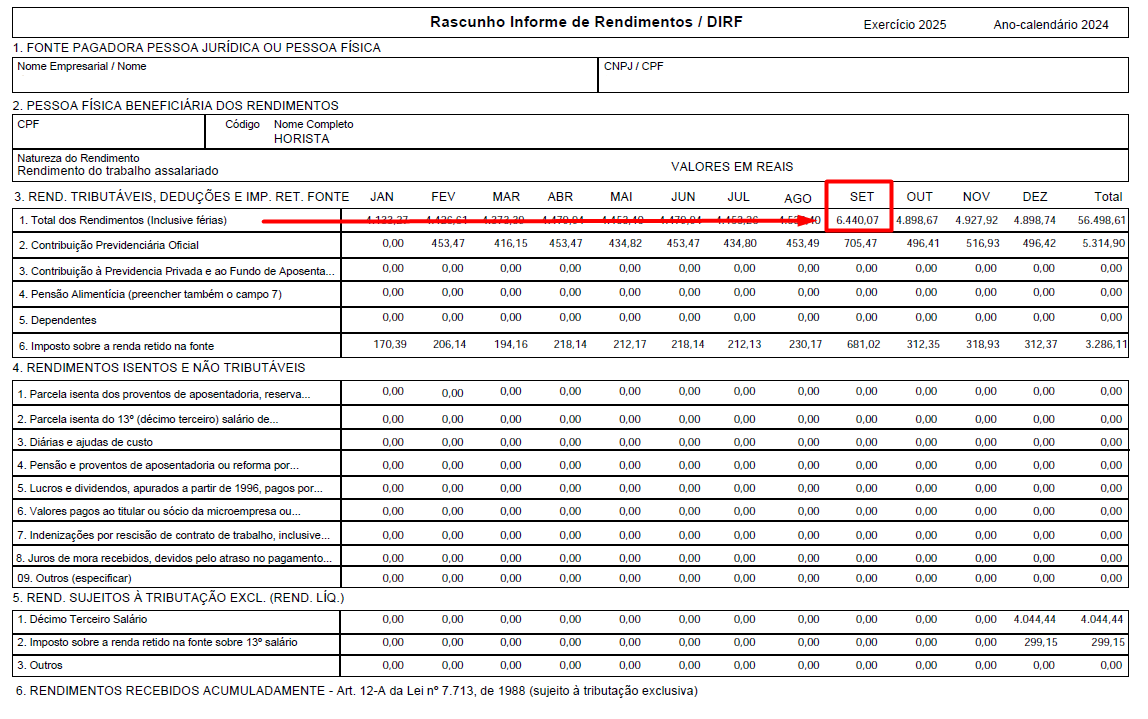
Task: Select 'Rendimento do trabalho assalariado' text
Action: pyautogui.click(x=118, y=171)
